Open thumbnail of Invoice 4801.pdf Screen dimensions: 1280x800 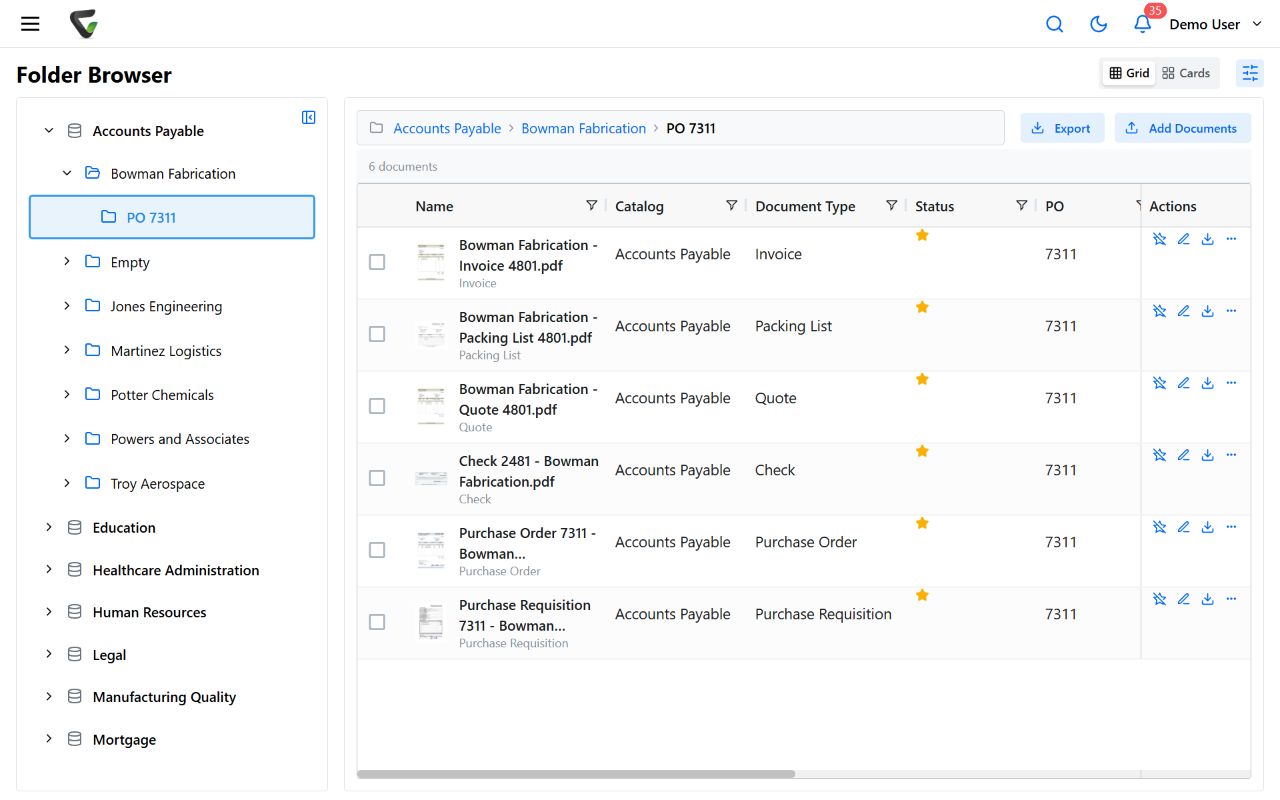pyautogui.click(x=431, y=262)
